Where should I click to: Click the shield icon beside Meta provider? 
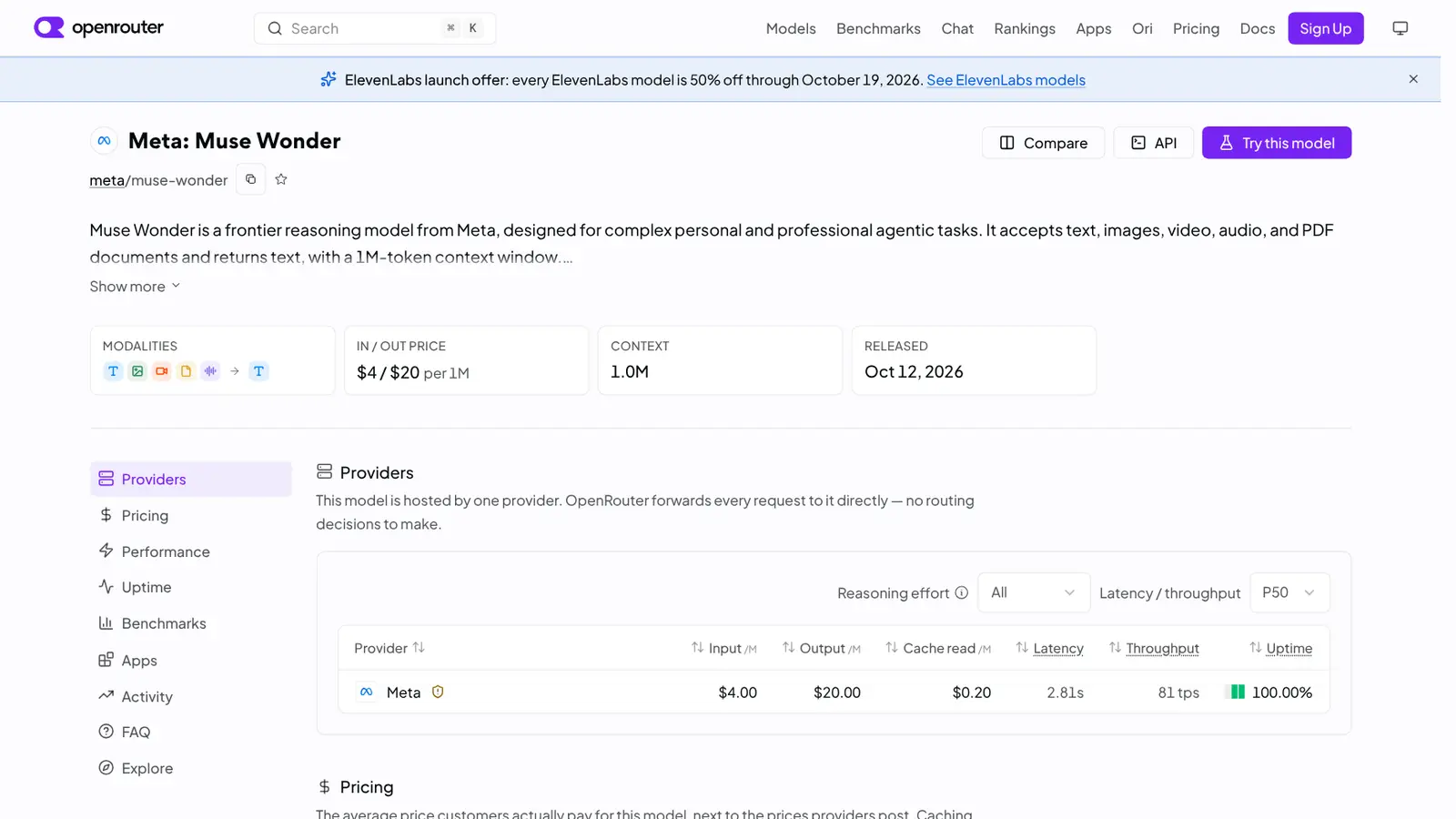point(438,692)
